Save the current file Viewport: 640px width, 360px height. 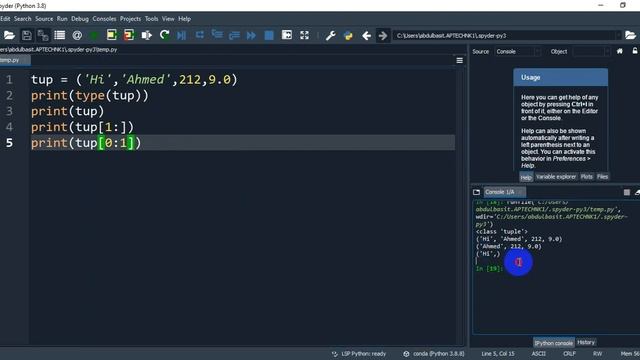[27, 36]
